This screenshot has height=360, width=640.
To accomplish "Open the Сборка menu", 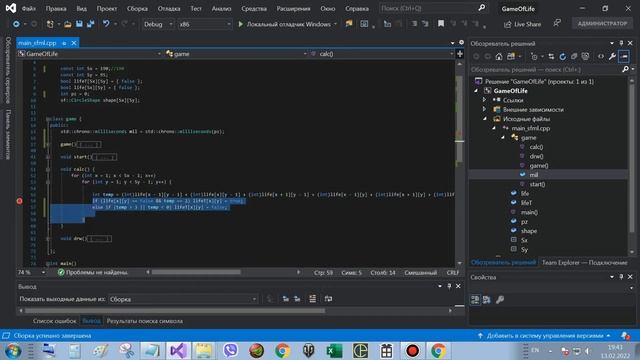I will pos(137,8).
